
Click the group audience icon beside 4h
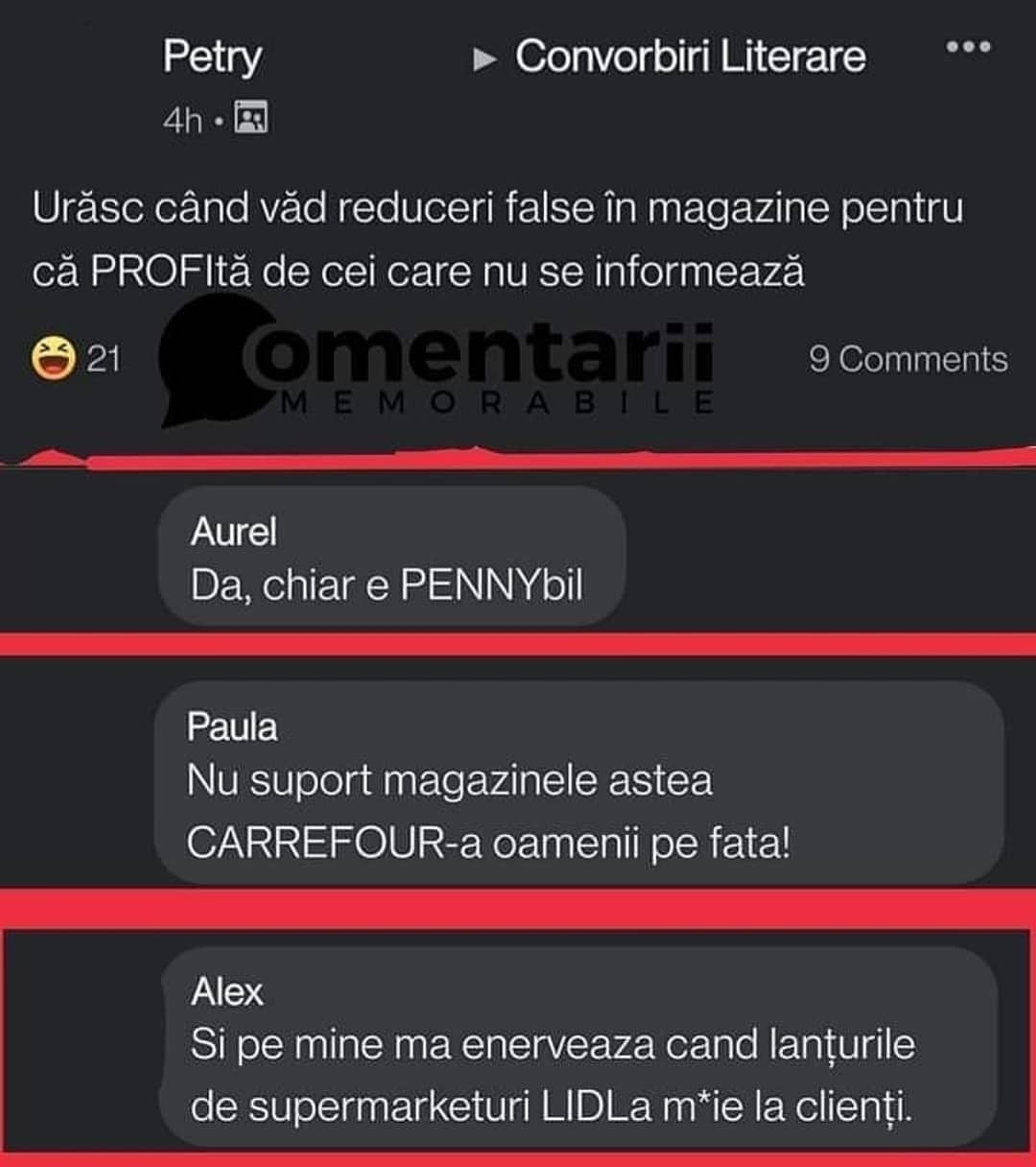click(x=251, y=117)
